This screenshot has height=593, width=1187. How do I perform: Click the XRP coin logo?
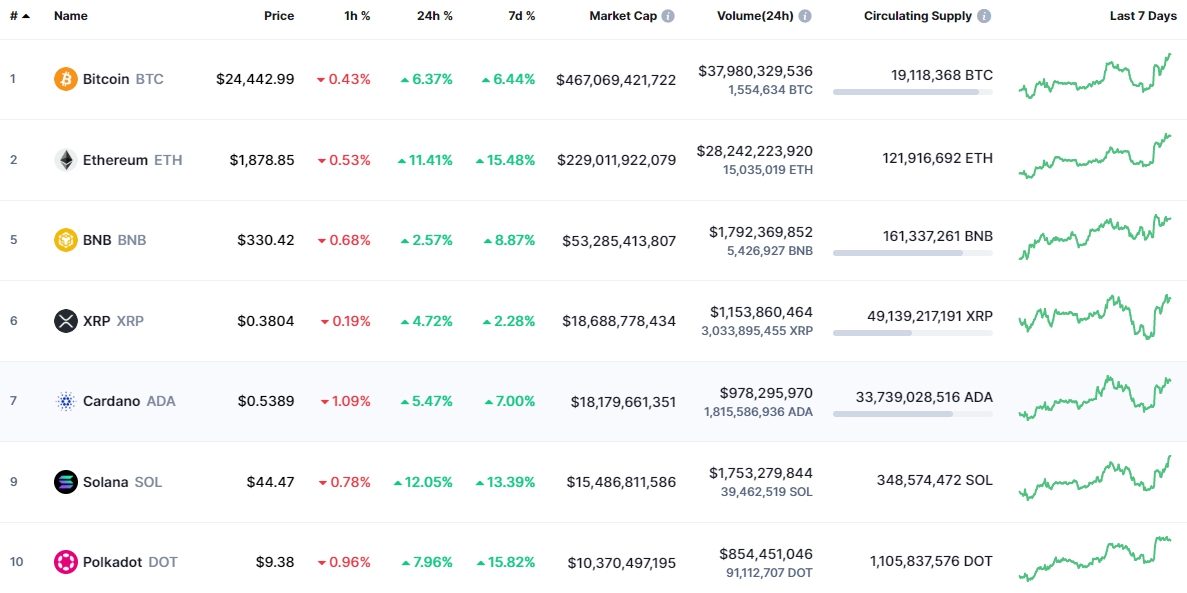pyautogui.click(x=66, y=320)
